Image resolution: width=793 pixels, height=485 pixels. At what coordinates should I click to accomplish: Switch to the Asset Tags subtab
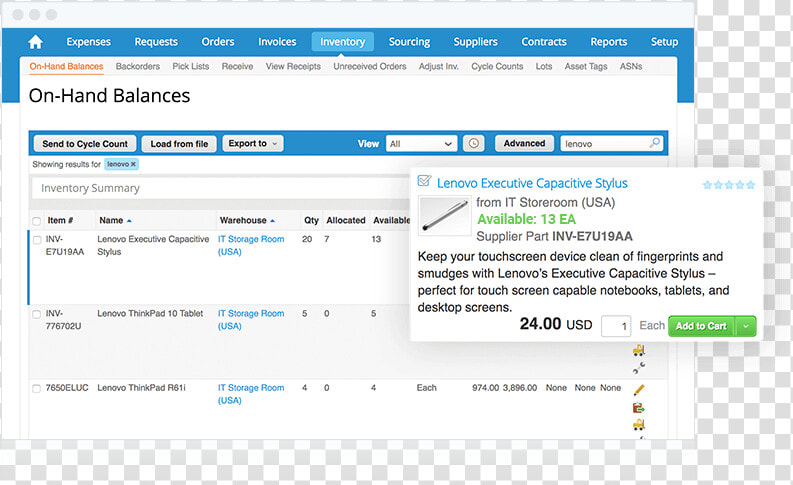click(x=586, y=66)
